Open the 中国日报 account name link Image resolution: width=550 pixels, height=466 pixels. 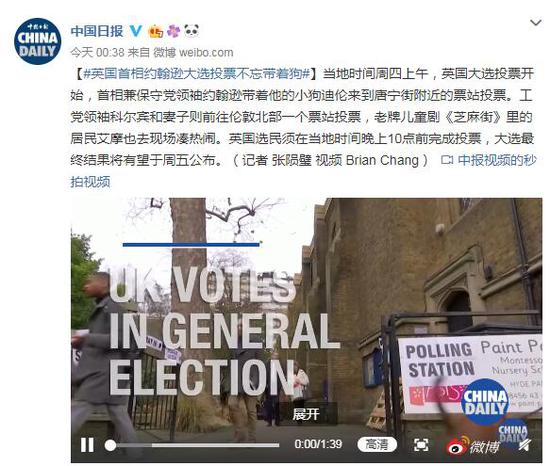pyautogui.click(x=97, y=31)
